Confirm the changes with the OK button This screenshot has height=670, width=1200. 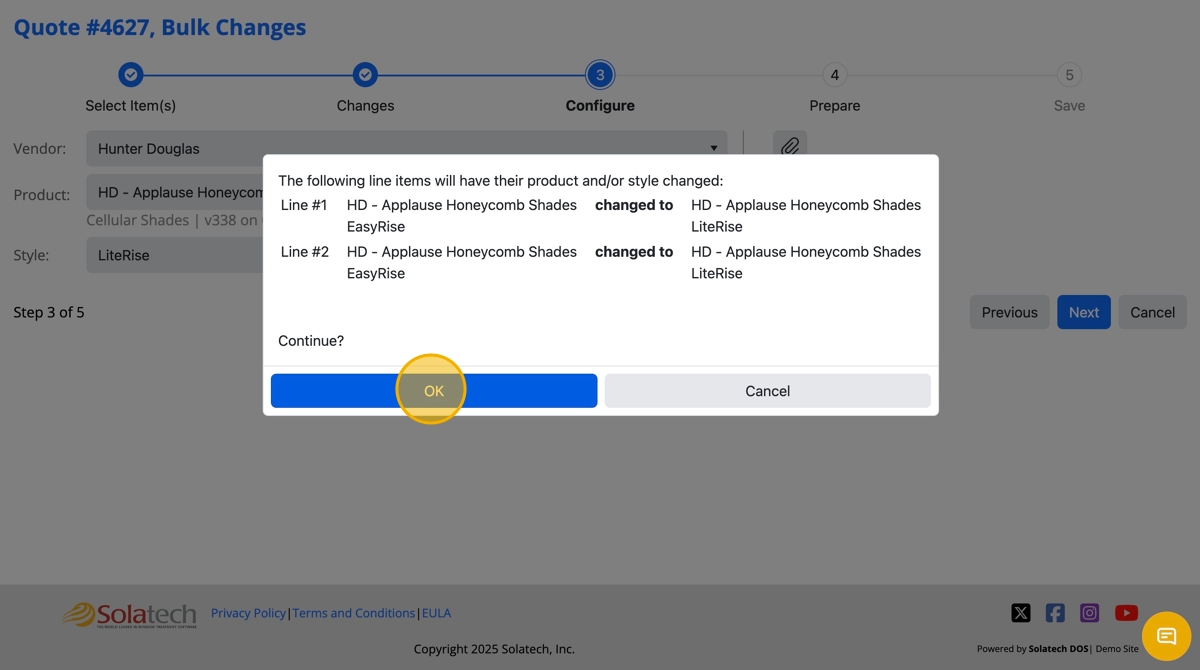(x=433, y=391)
